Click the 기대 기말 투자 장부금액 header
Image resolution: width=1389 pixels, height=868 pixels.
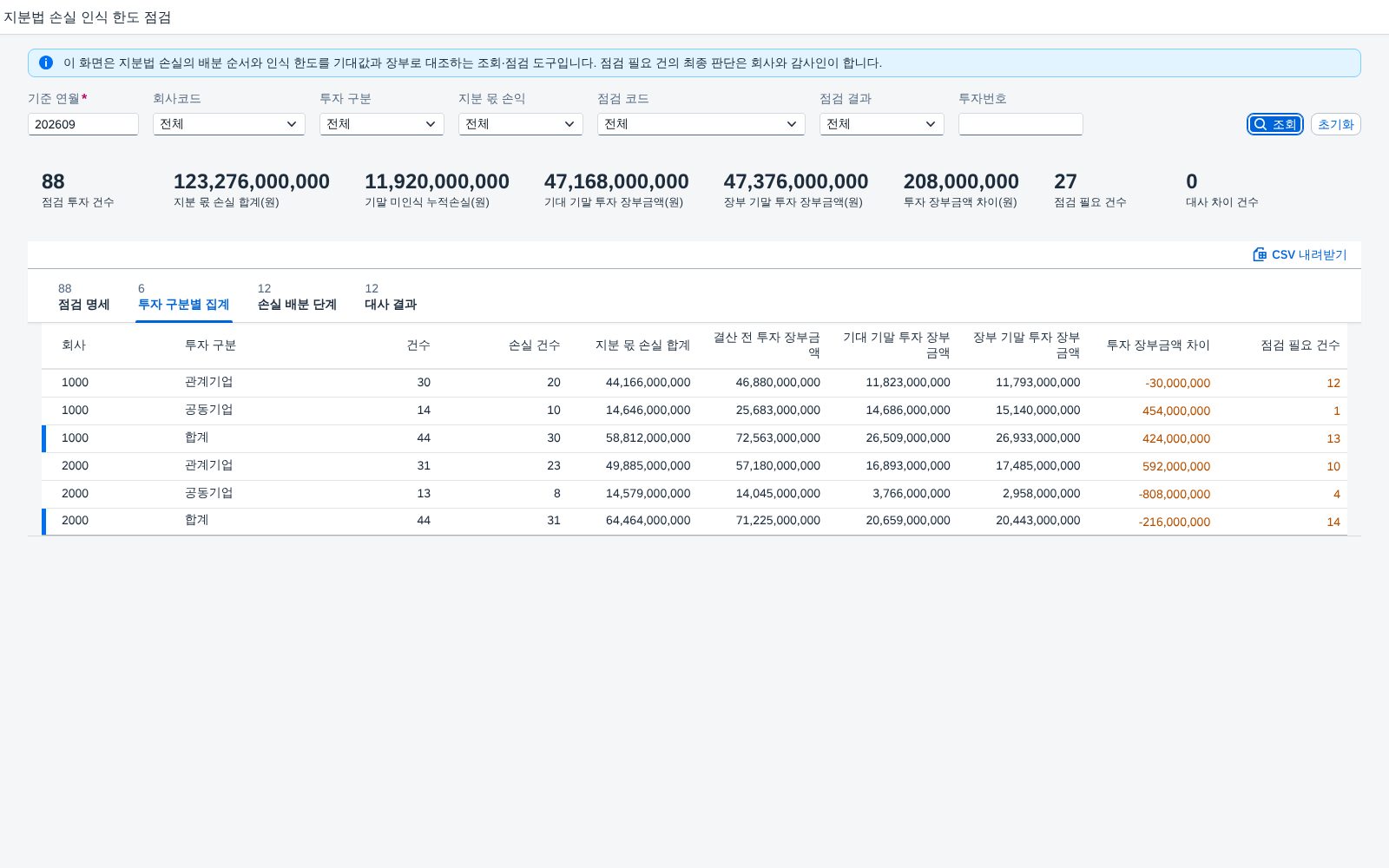pos(896,345)
